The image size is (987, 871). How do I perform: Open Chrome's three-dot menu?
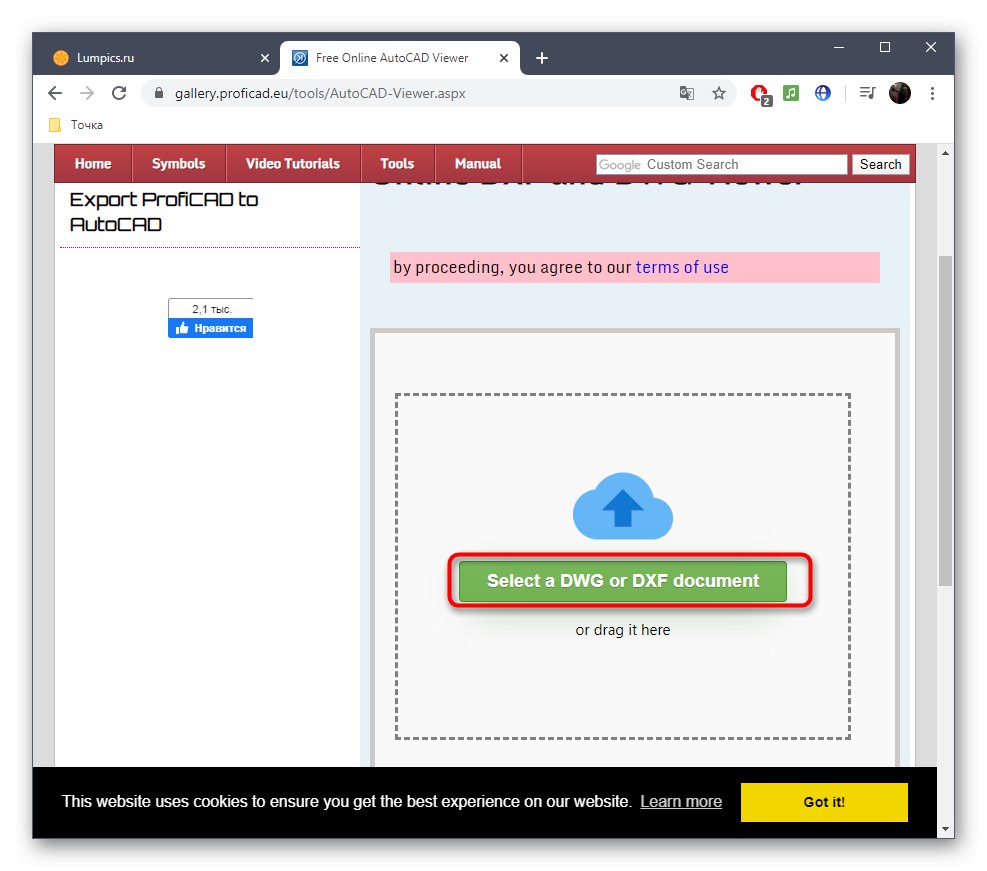click(932, 93)
